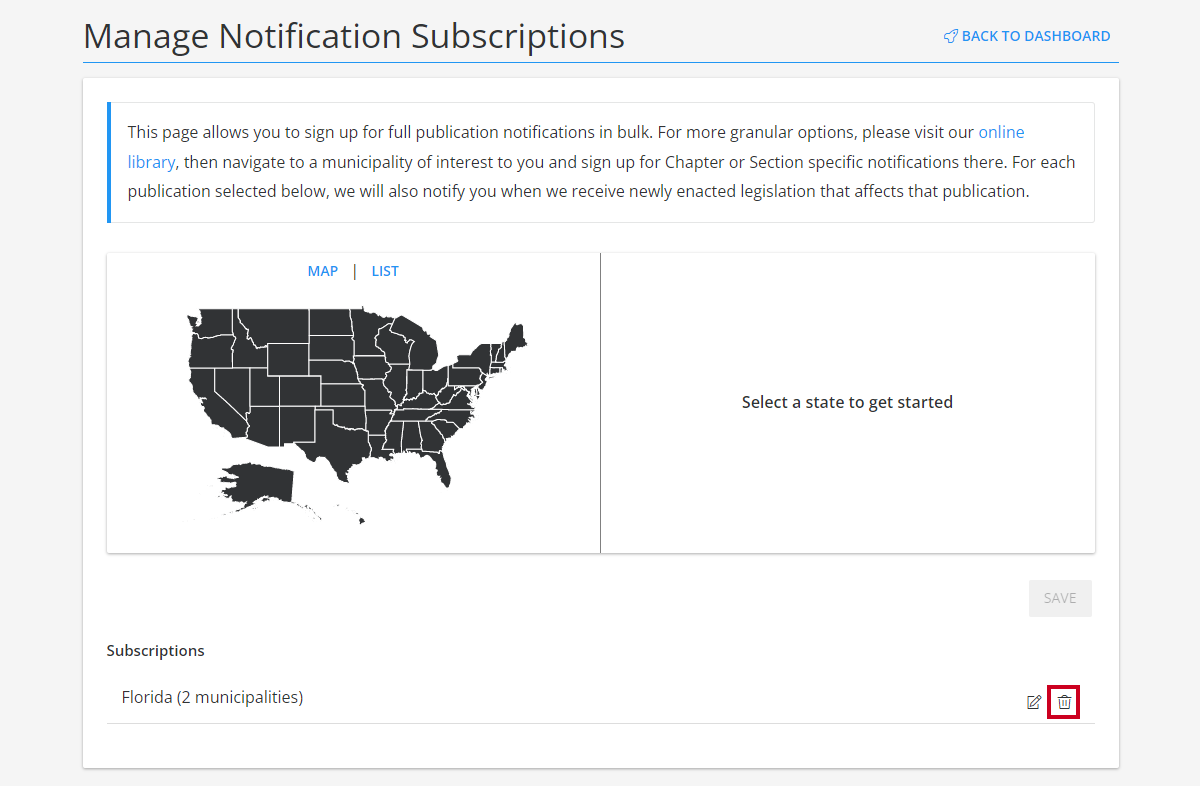Select Colorado on the US map

pyautogui.click(x=298, y=391)
